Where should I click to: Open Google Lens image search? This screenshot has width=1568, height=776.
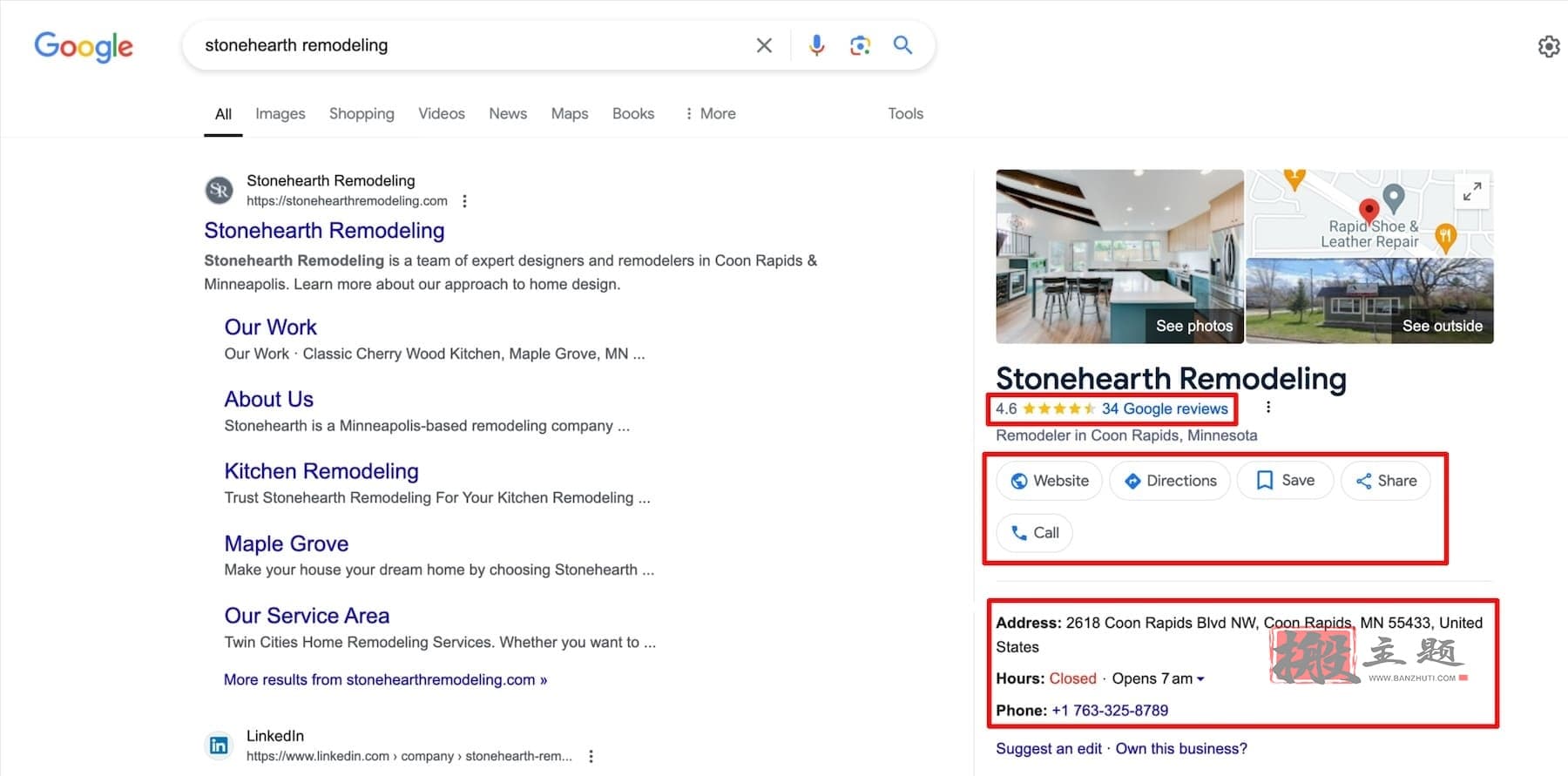(x=860, y=45)
